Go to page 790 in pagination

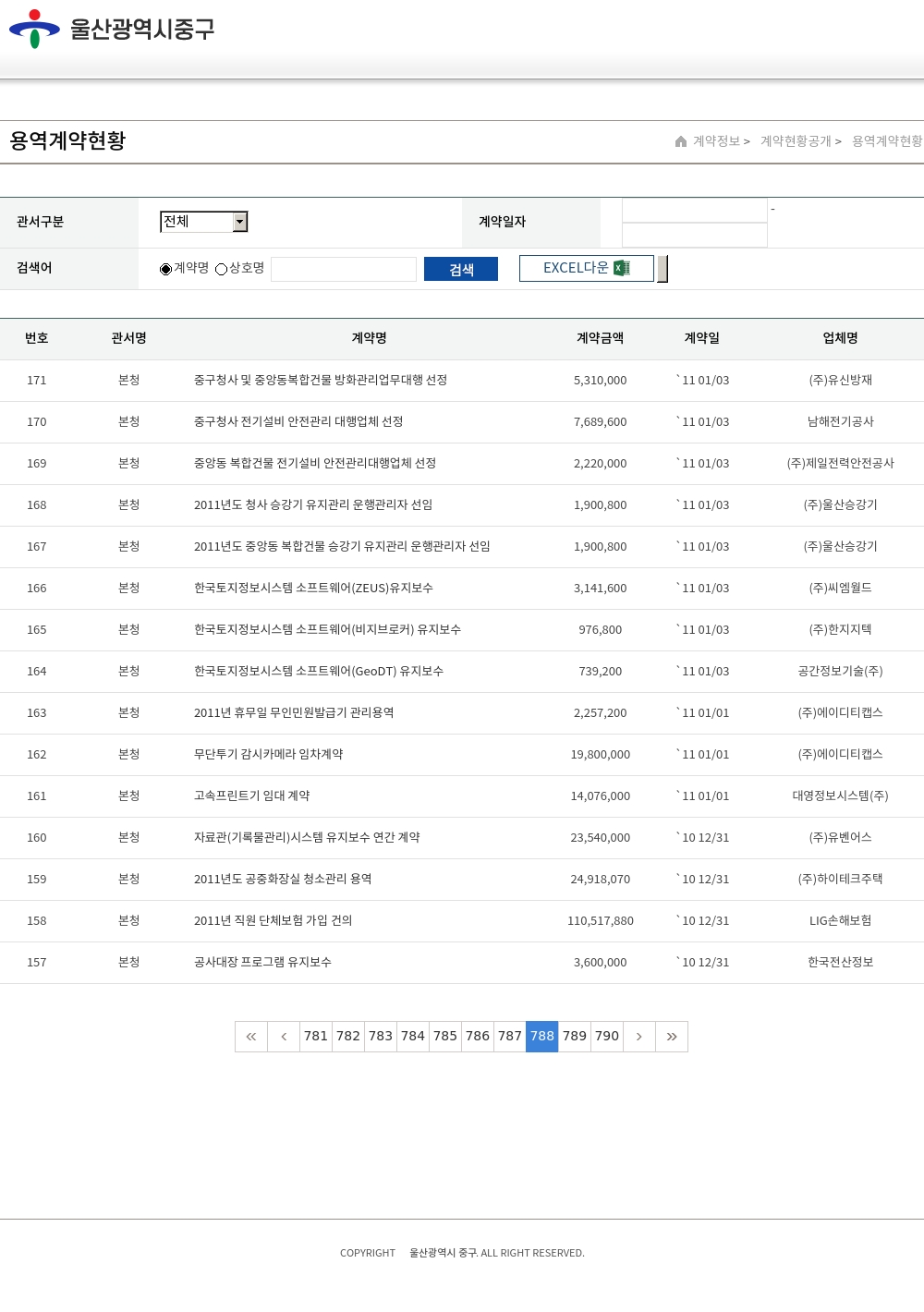pos(607,1037)
